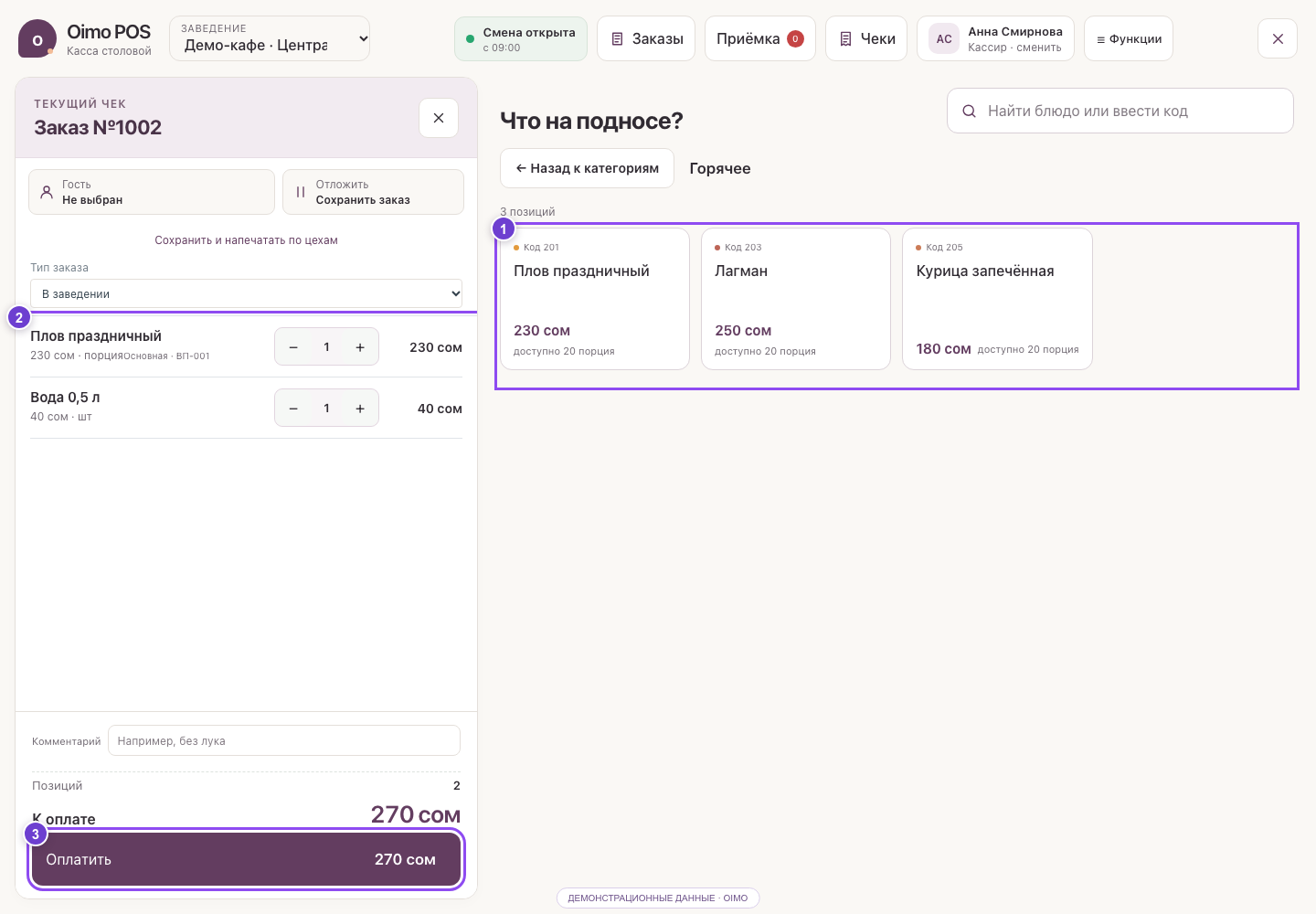Viewport: 1316px width, 914px height.
Task: Click the pause icon on Отложить
Action: coord(301,192)
